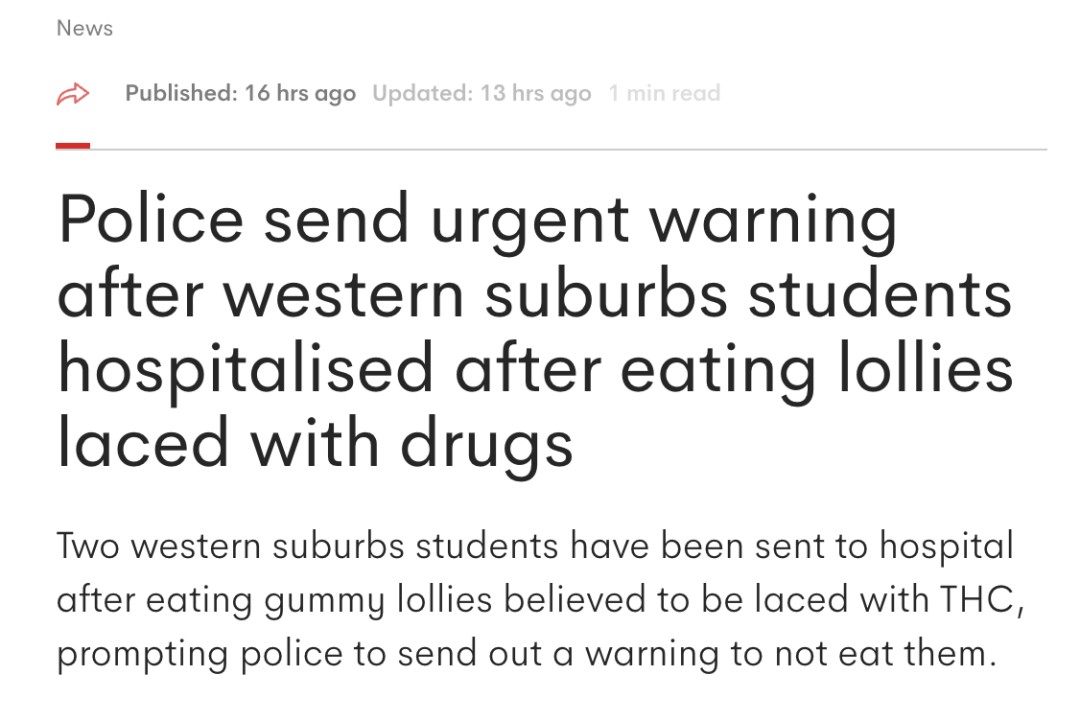Click the short red accent bar
This screenshot has width=1080, height=721.
73,146
